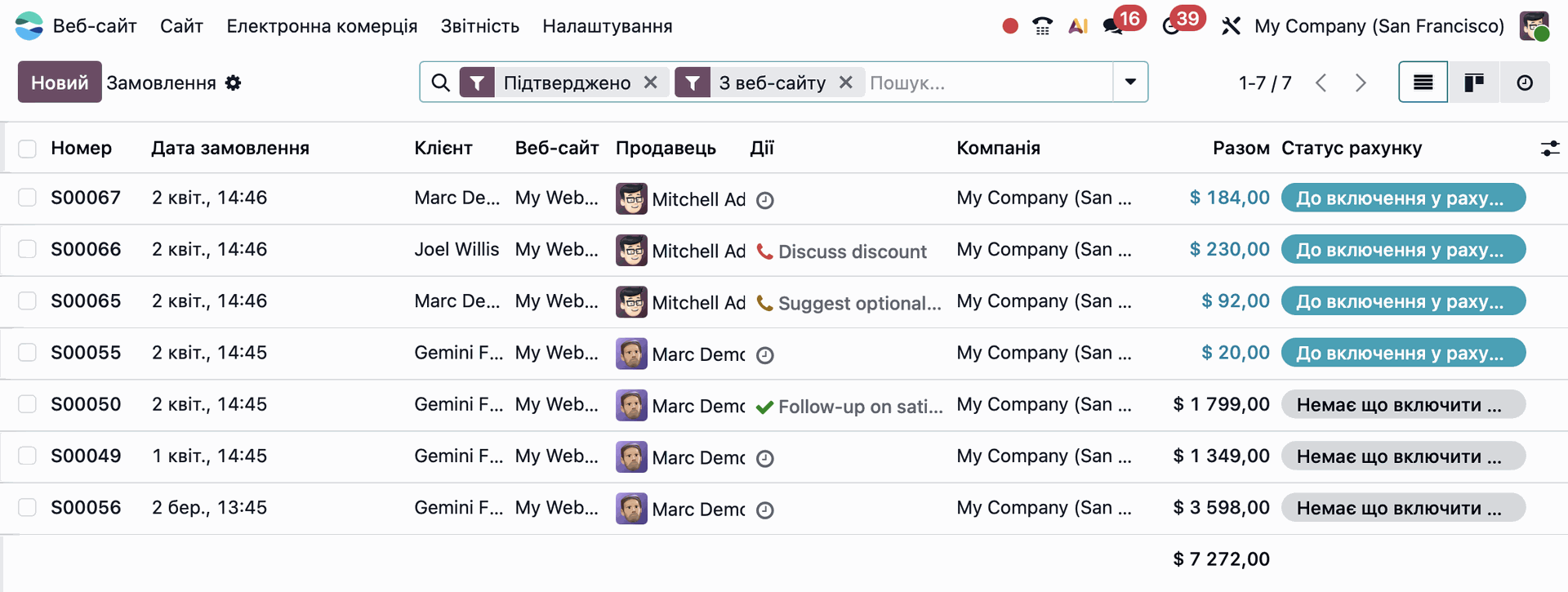The width and height of the screenshot is (1568, 592).
Task: Remove the Підтверджено filter
Action: (651, 82)
